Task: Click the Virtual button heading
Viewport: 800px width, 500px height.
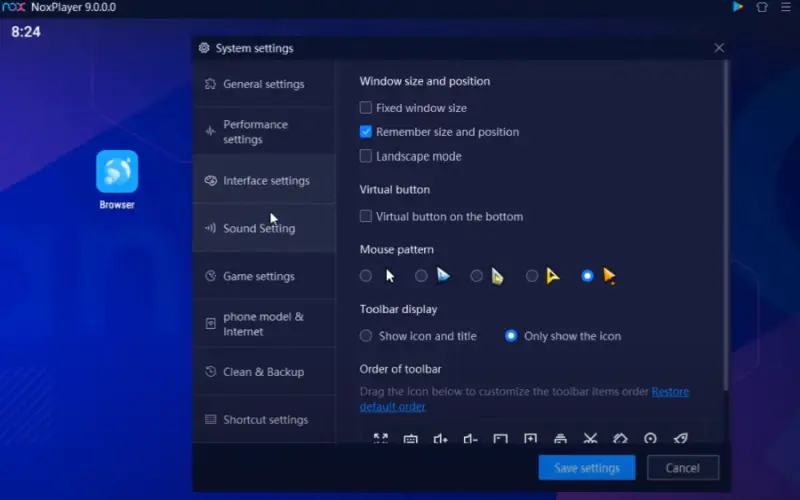Action: (x=394, y=189)
